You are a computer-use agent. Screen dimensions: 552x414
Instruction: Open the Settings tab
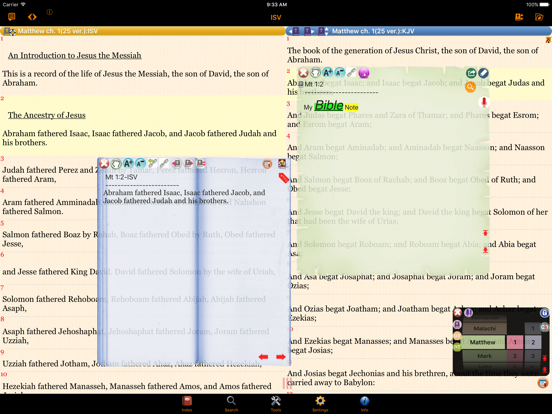tap(320, 403)
